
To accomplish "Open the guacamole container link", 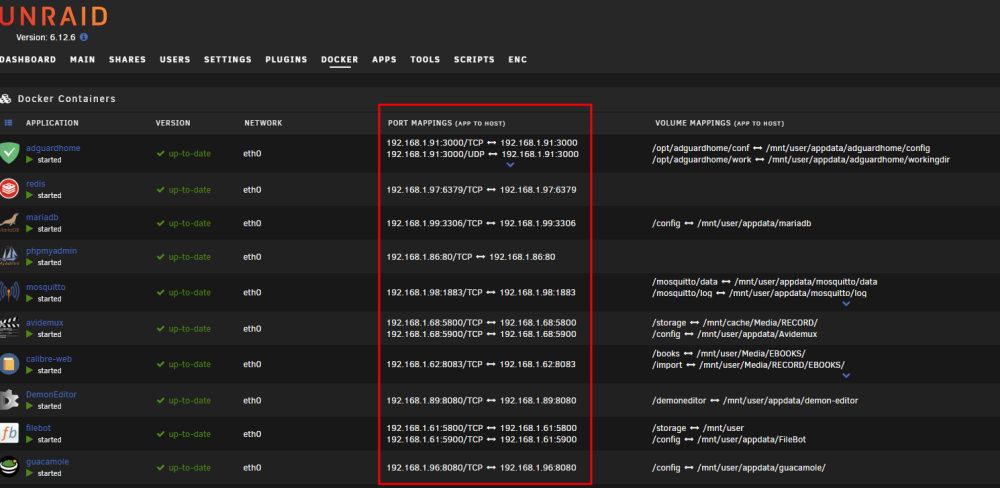I will point(48,461).
